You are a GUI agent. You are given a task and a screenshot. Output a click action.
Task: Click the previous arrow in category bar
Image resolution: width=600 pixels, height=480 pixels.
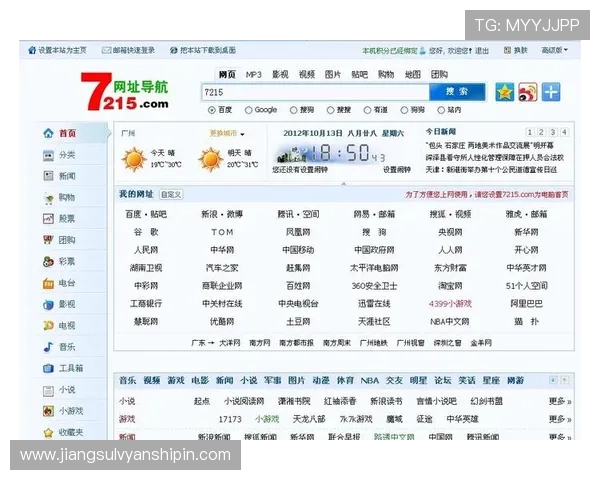click(x=553, y=380)
